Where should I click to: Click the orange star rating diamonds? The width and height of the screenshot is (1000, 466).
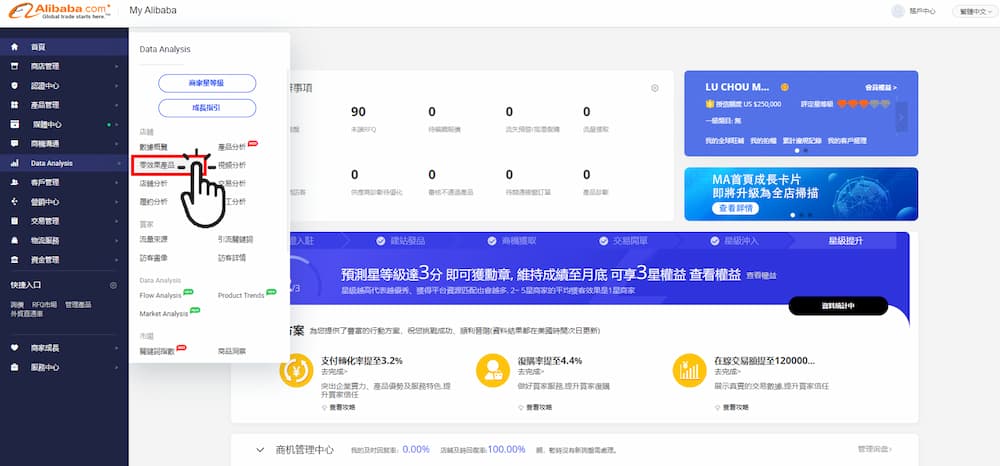(x=864, y=103)
